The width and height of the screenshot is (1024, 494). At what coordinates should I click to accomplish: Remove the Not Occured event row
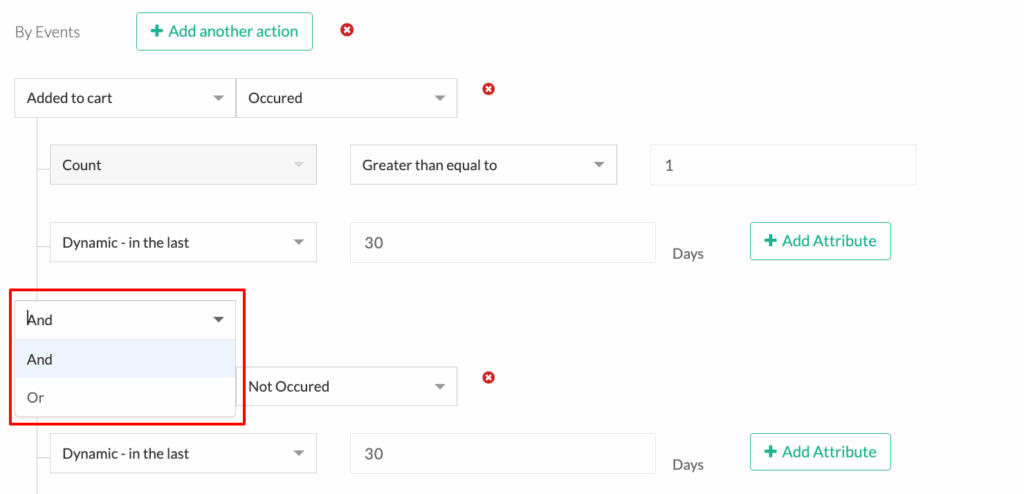(489, 377)
